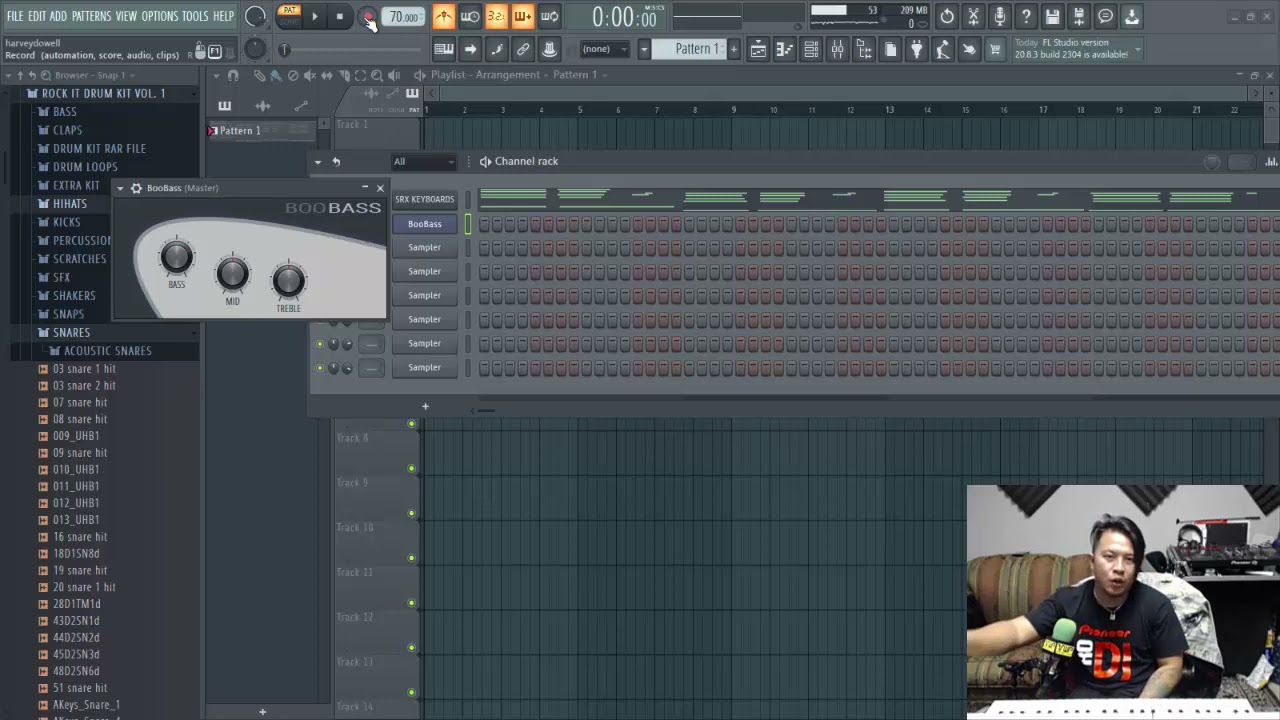The height and width of the screenshot is (720, 1280).
Task: Open the FILE menu
Action: click(x=15, y=16)
